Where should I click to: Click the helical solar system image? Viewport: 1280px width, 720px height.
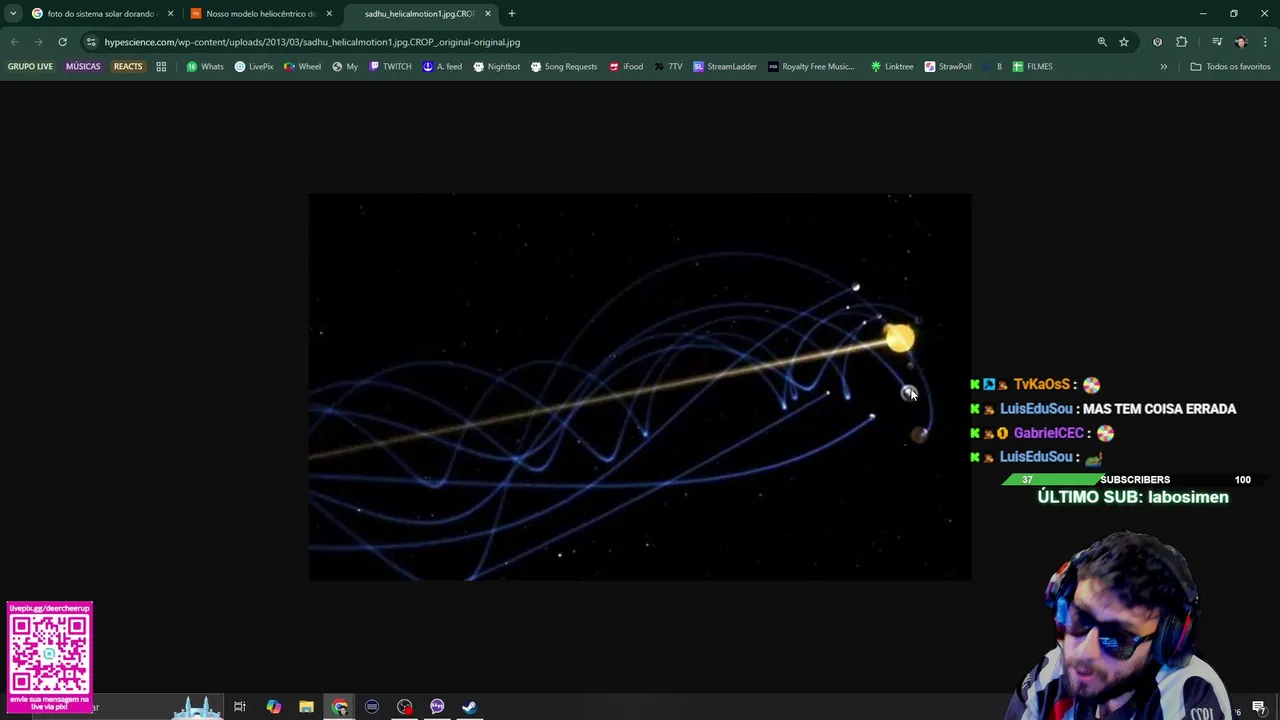[640, 387]
